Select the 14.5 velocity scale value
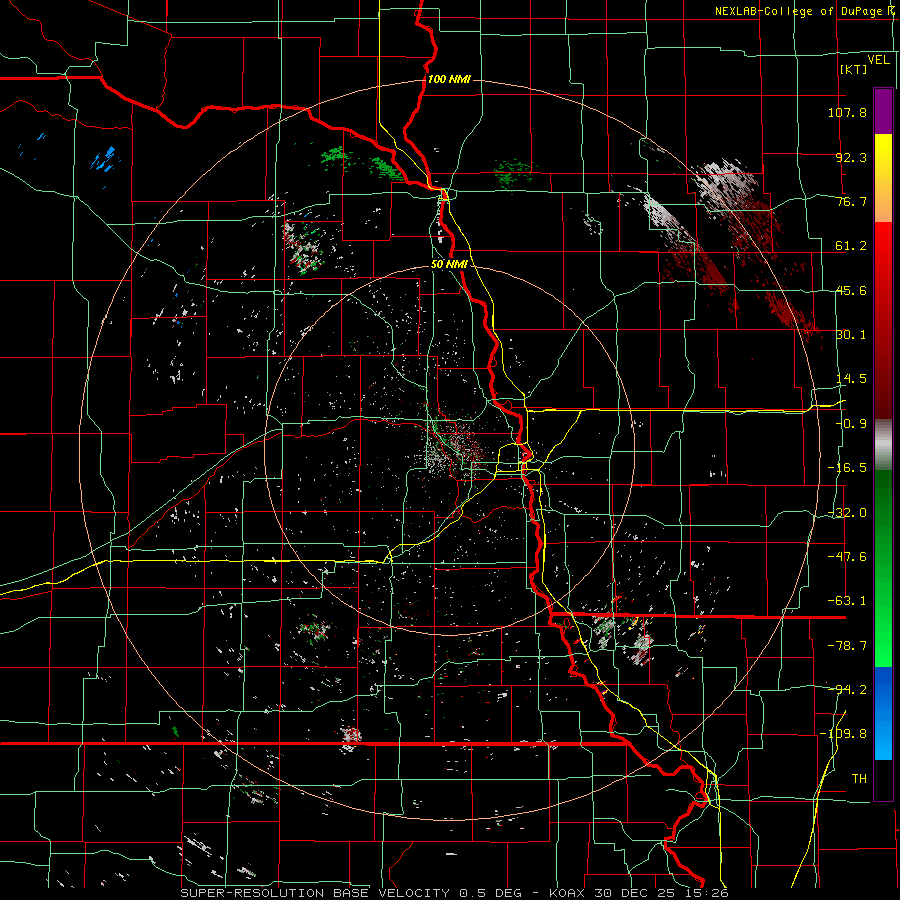 click(x=851, y=379)
